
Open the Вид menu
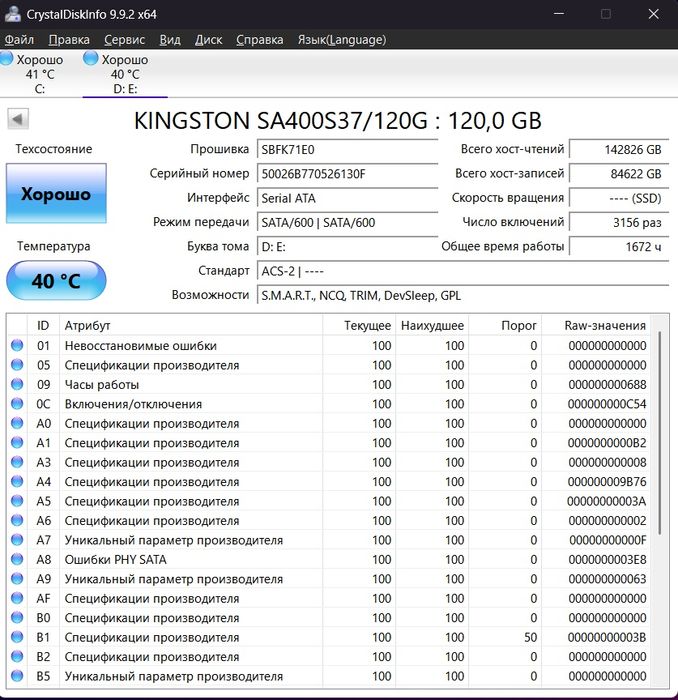click(170, 40)
